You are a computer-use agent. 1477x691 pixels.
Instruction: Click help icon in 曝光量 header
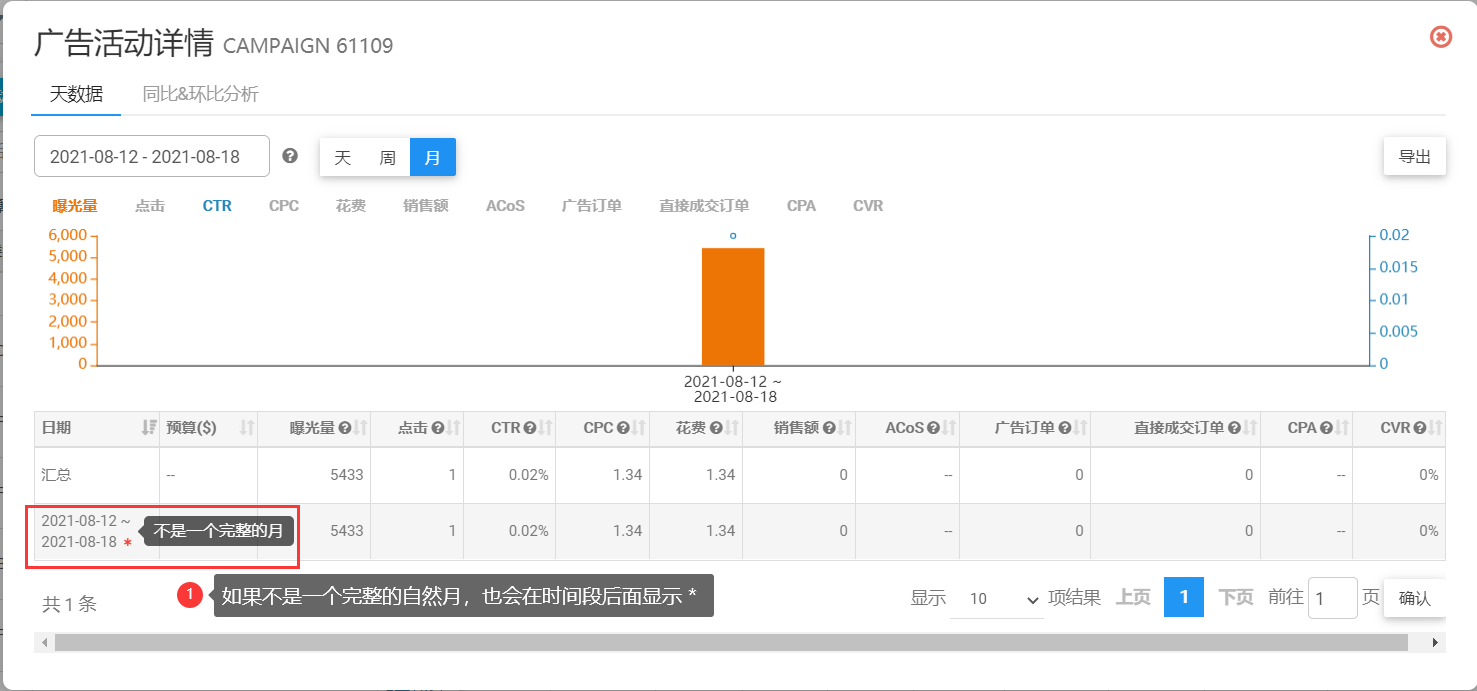[345, 428]
